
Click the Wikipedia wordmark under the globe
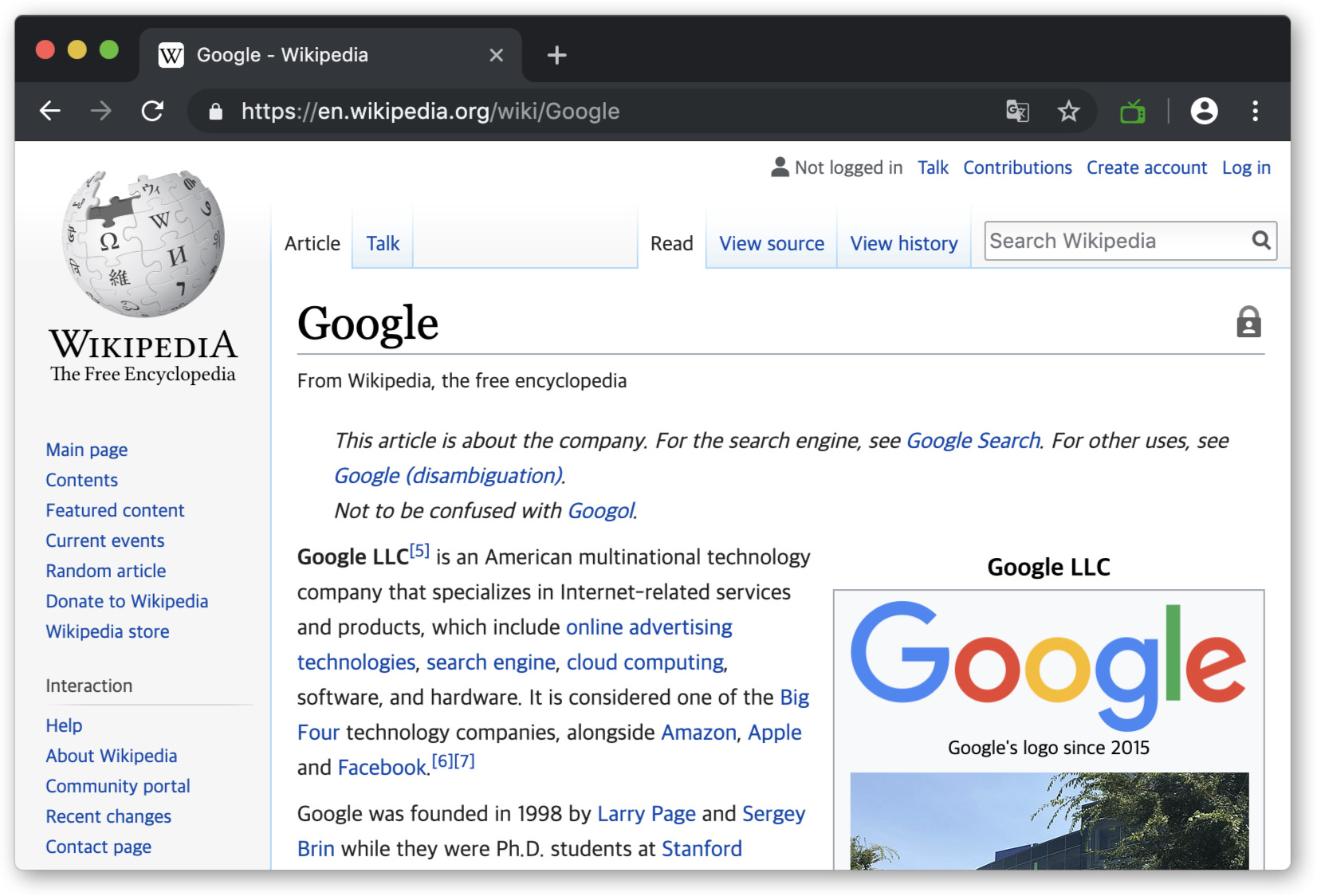pos(143,345)
